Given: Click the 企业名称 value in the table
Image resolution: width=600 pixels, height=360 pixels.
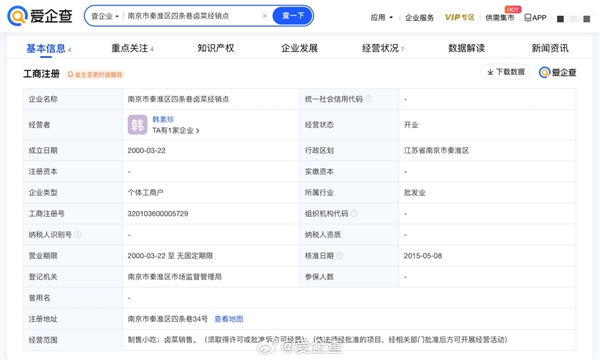Looking at the screenshot, I should coord(178,99).
